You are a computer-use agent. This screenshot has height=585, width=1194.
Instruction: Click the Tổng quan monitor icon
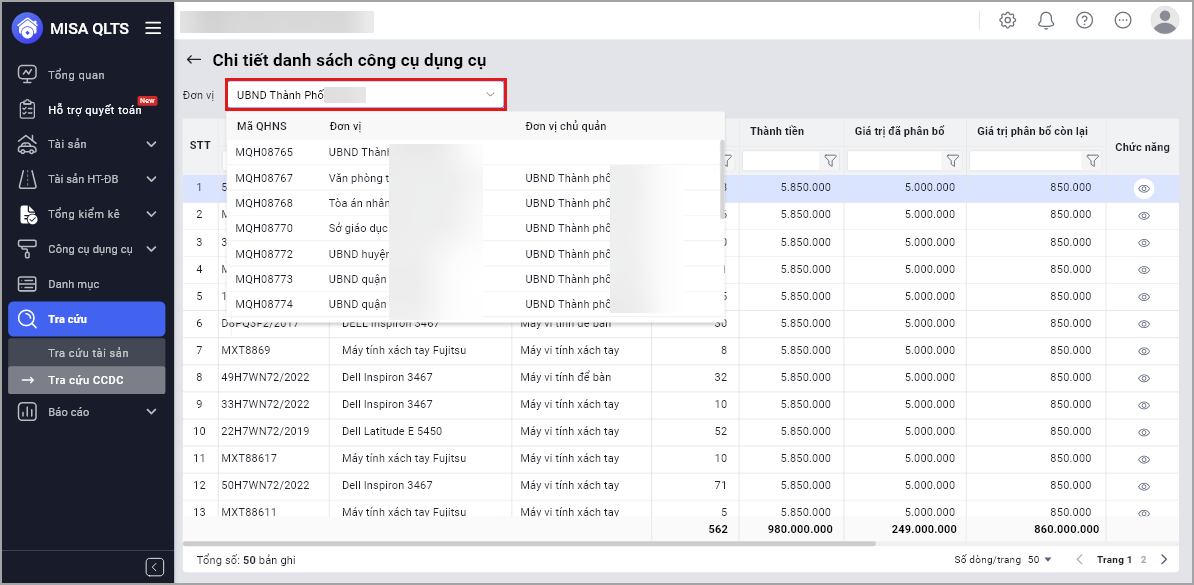coord(27,75)
